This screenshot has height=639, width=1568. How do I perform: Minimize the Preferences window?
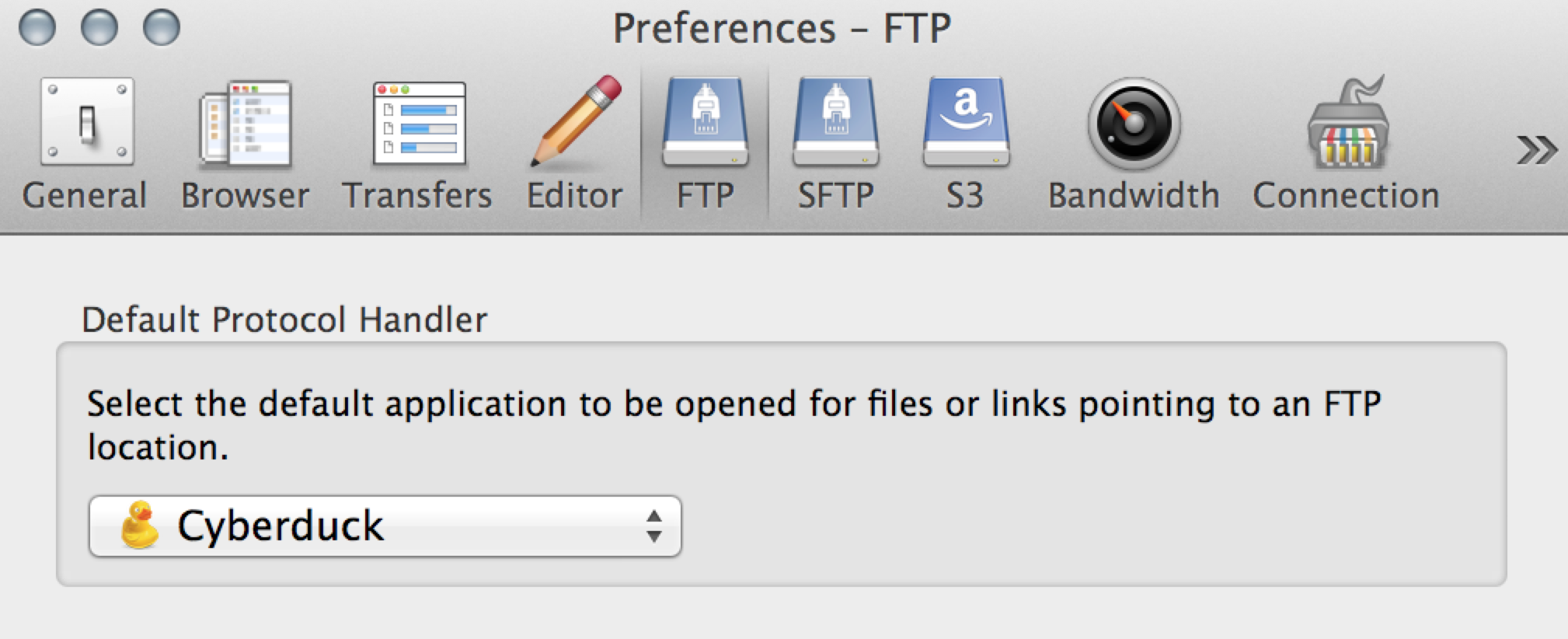(99, 28)
